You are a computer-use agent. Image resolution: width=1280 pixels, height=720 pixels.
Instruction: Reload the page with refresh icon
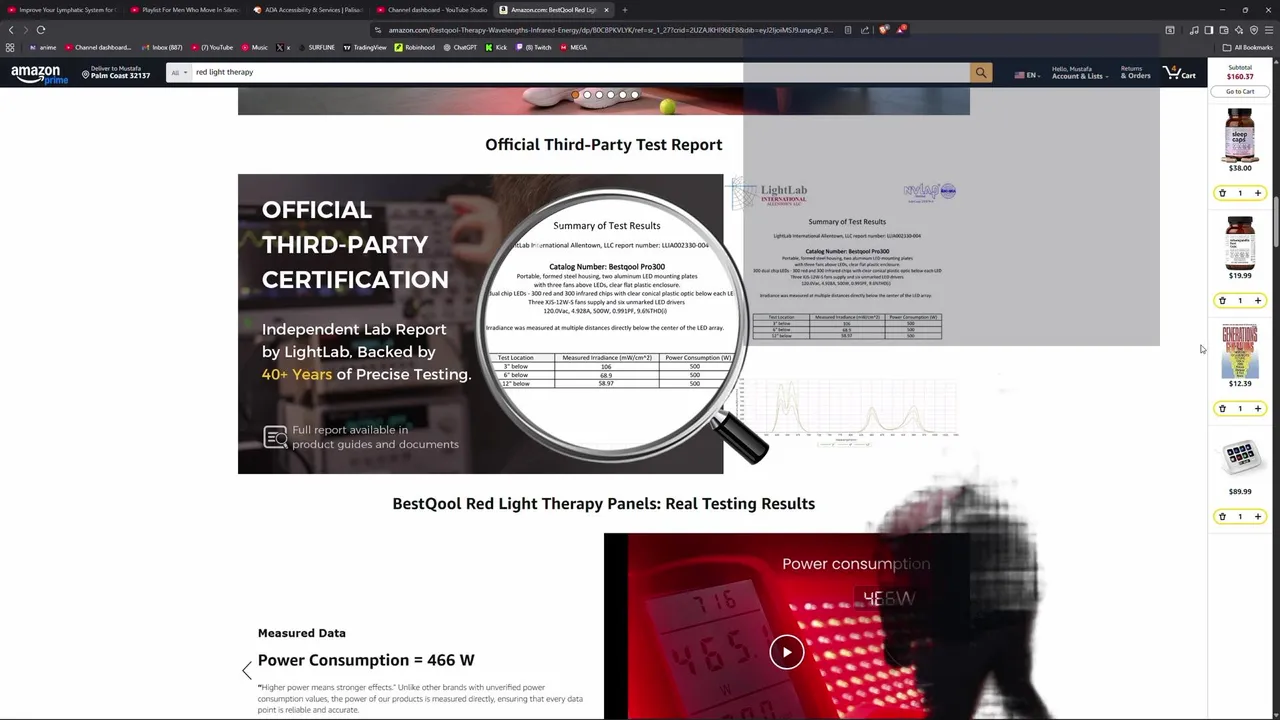tap(41, 30)
